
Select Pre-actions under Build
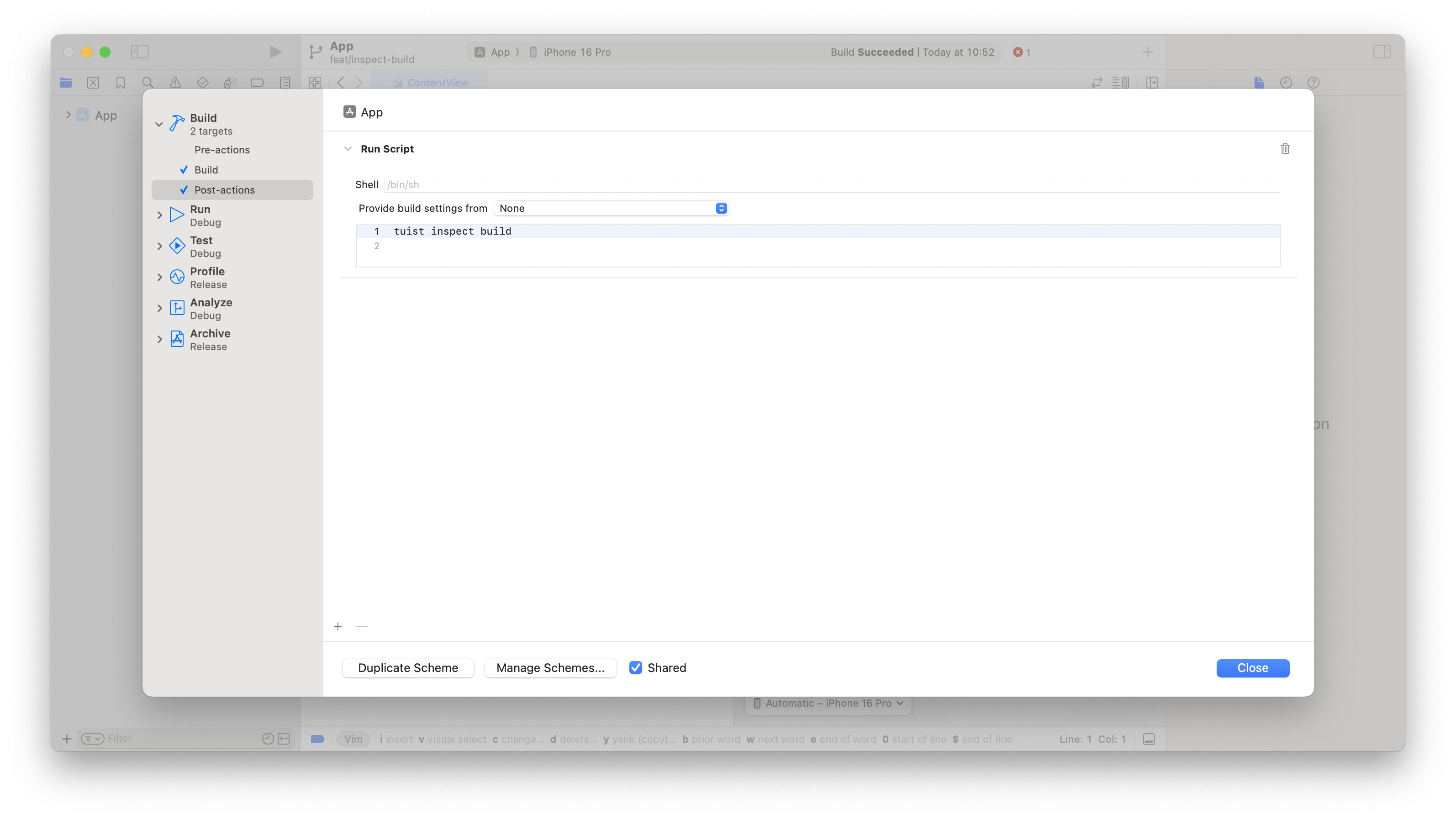tap(222, 150)
